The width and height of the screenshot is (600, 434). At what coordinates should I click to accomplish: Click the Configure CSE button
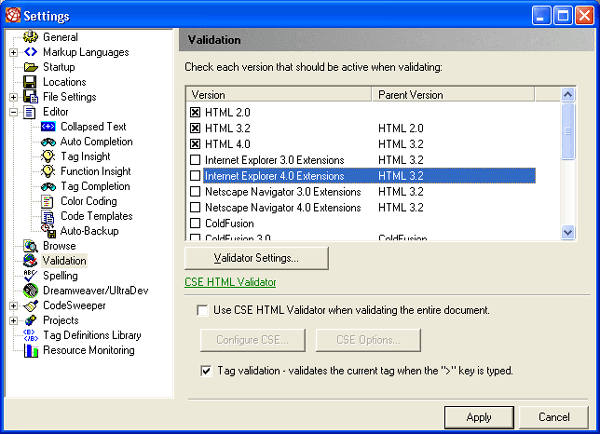tap(253, 340)
